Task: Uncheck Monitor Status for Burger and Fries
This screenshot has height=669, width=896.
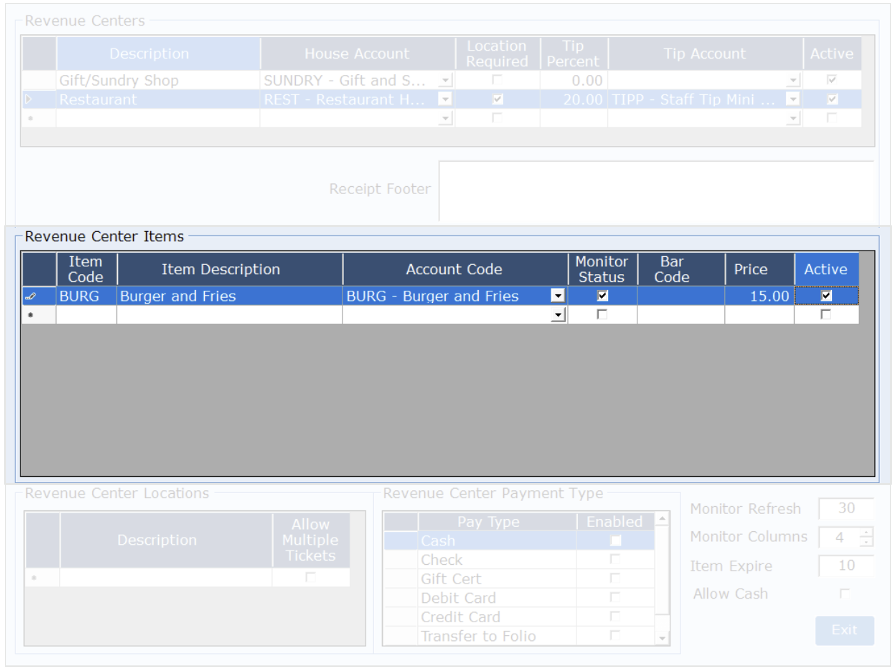Action: coord(602,296)
